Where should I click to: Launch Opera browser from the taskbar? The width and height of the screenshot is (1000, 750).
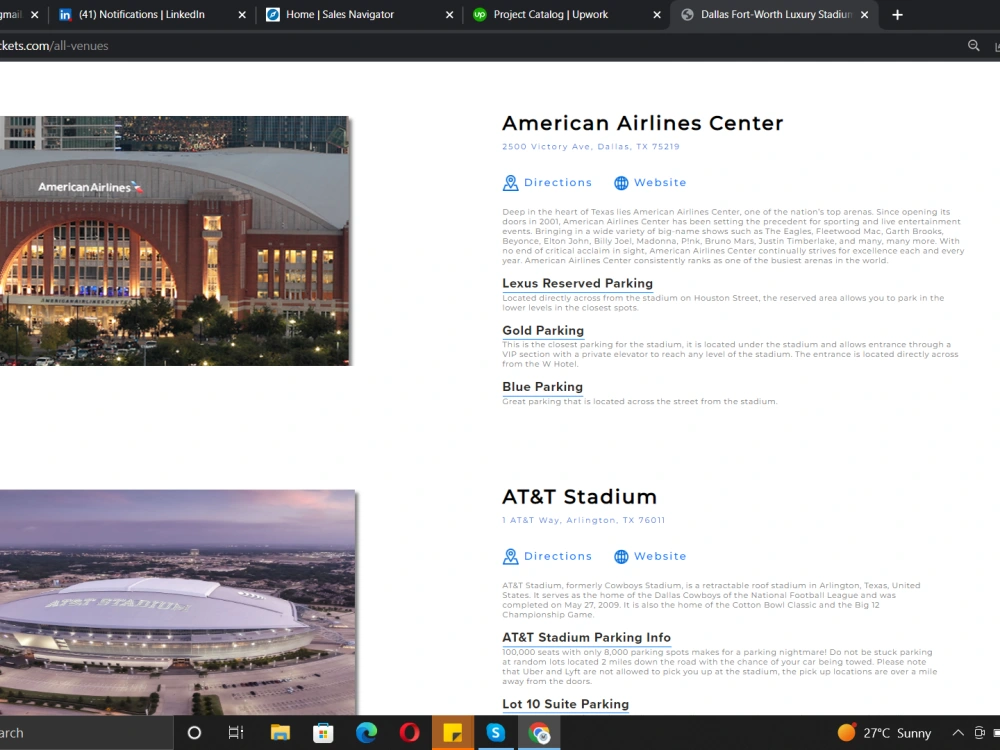tap(409, 733)
